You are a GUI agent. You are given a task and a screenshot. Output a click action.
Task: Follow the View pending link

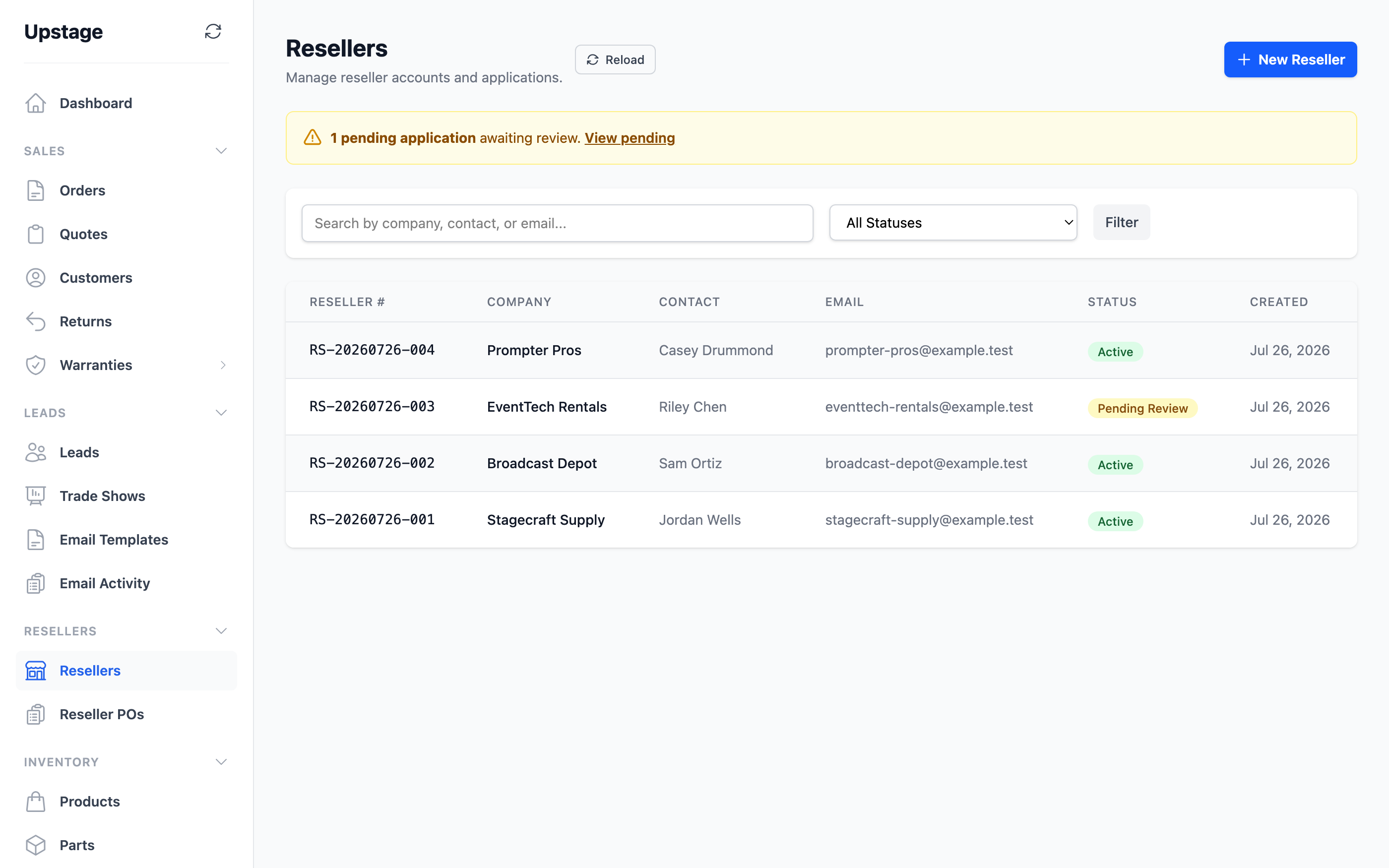630,138
